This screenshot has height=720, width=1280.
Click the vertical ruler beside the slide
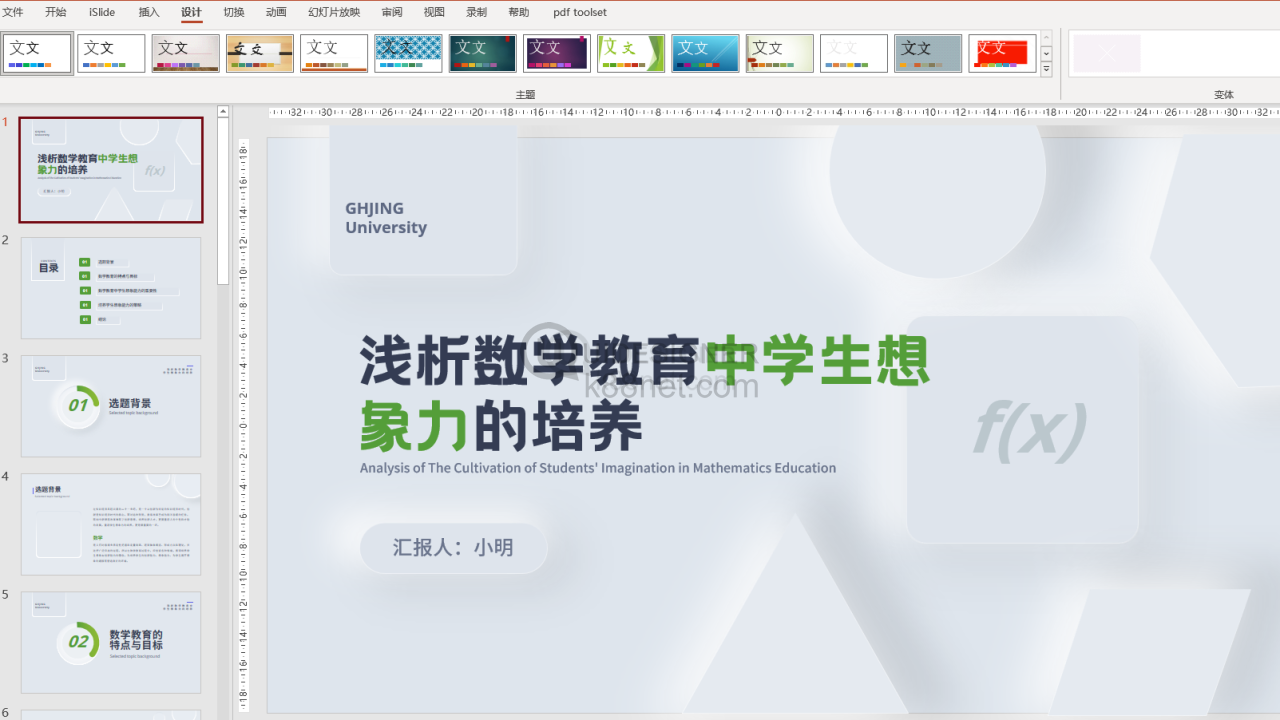pyautogui.click(x=244, y=425)
